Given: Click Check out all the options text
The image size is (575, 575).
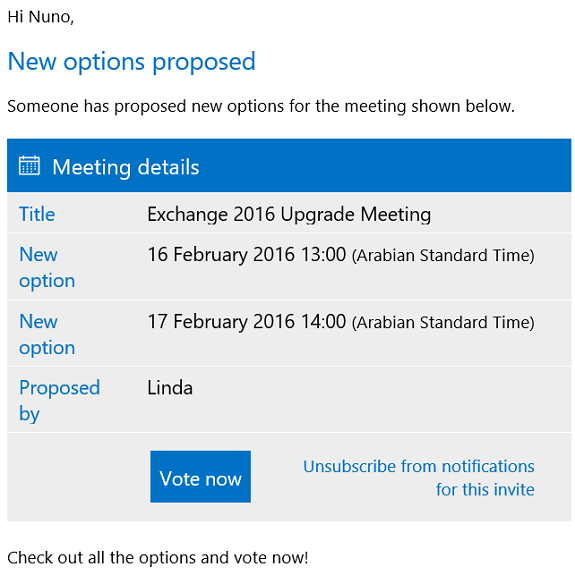Looking at the screenshot, I should [x=158, y=558].
